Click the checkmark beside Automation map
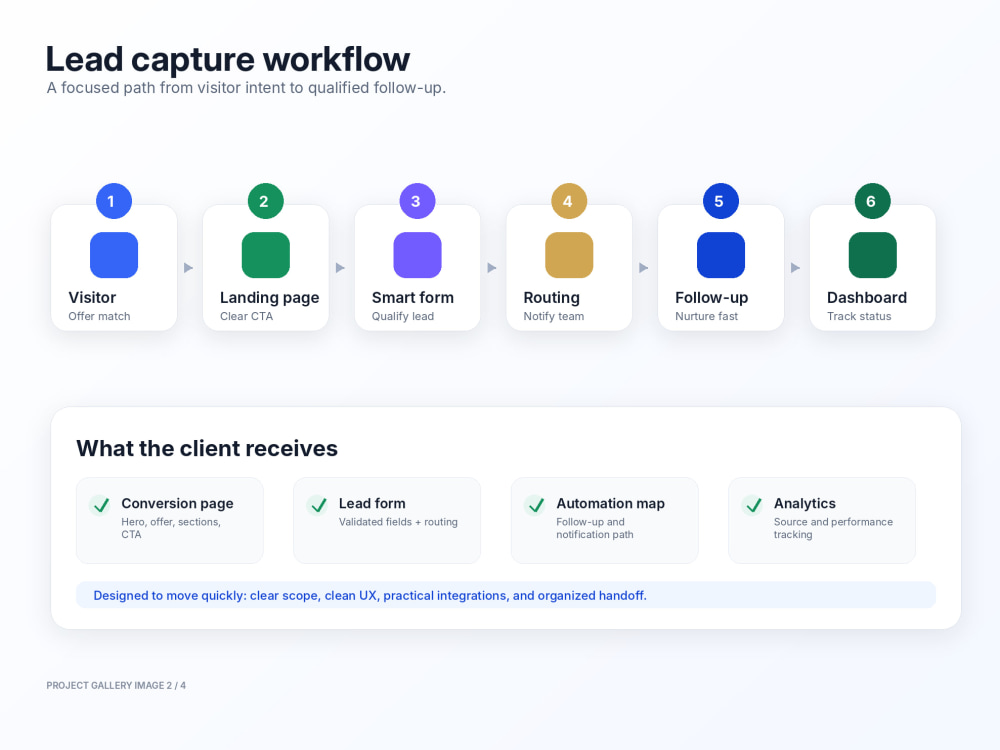Screen dimensions: 1000x750 point(535,505)
